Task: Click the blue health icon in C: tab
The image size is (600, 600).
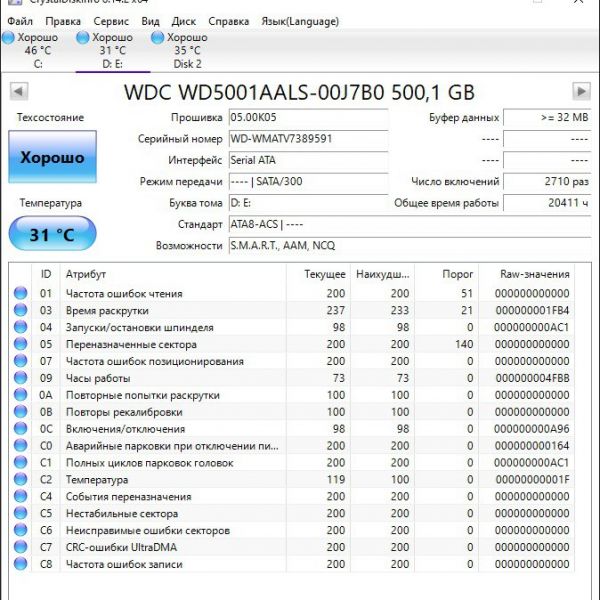Action: tap(8, 38)
